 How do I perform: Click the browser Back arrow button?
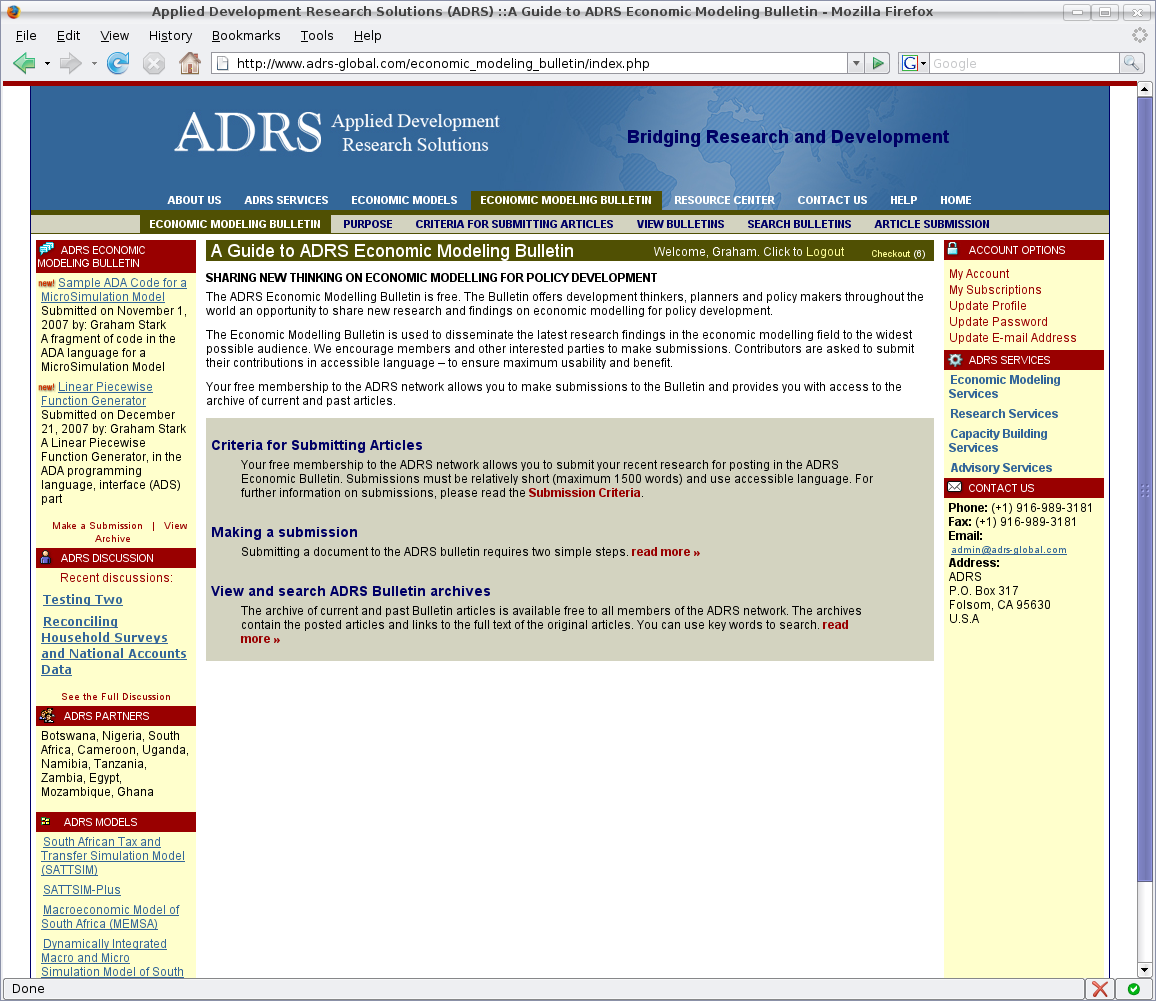(24, 63)
